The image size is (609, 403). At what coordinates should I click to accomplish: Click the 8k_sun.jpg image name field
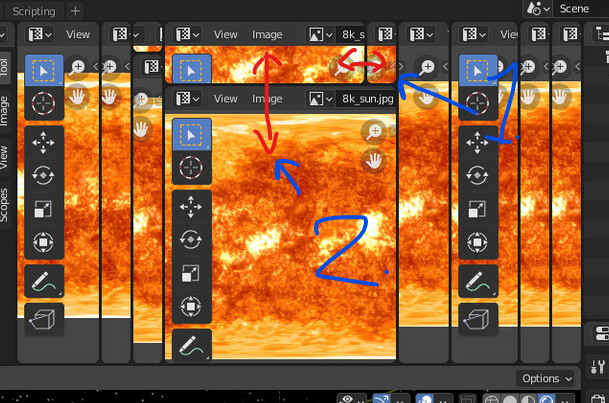click(x=367, y=99)
